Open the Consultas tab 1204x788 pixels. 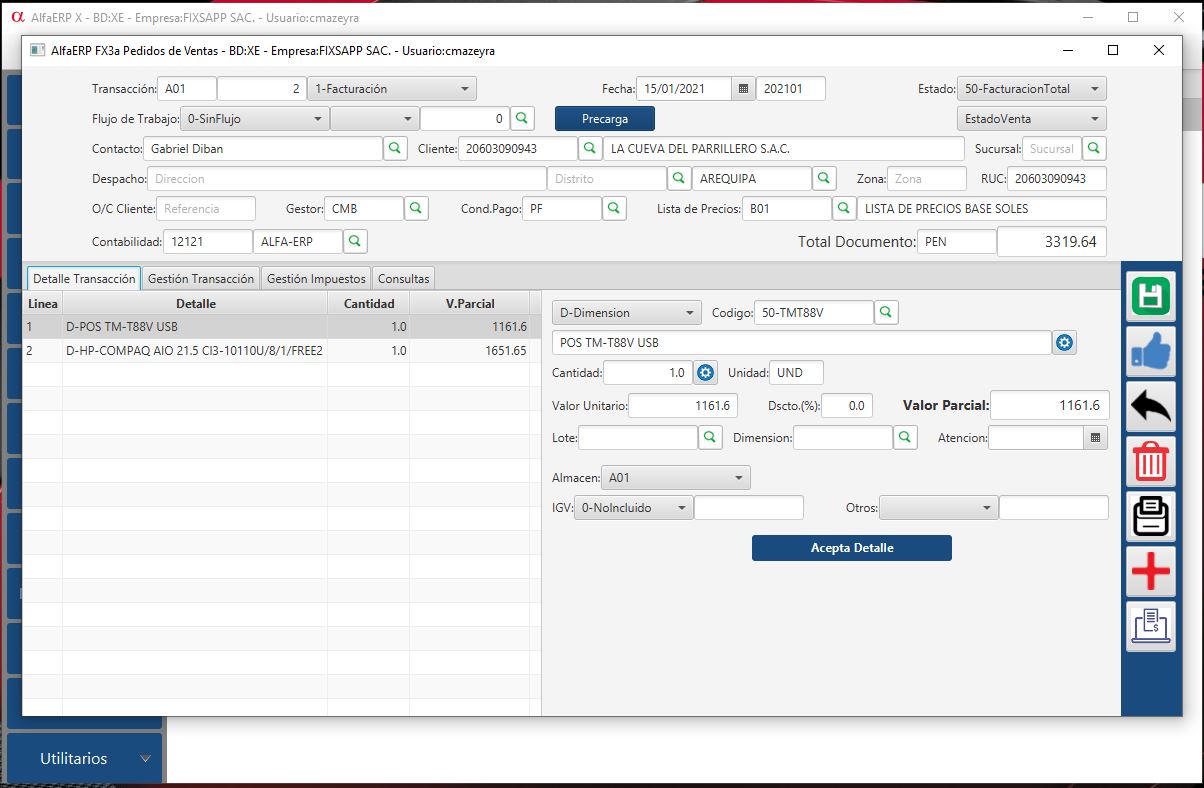(403, 279)
